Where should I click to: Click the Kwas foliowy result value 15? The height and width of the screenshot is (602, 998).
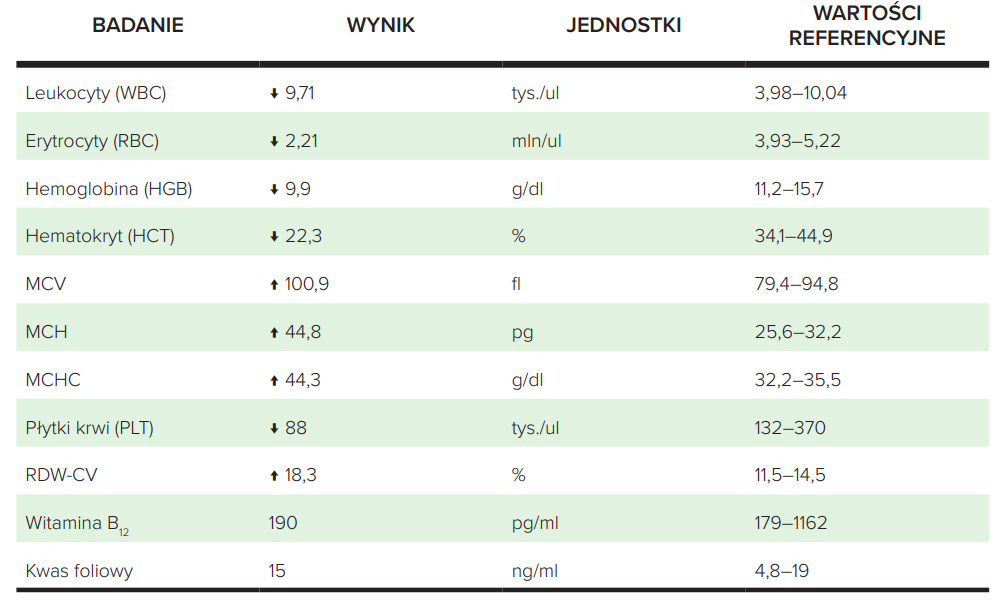pyautogui.click(x=277, y=571)
